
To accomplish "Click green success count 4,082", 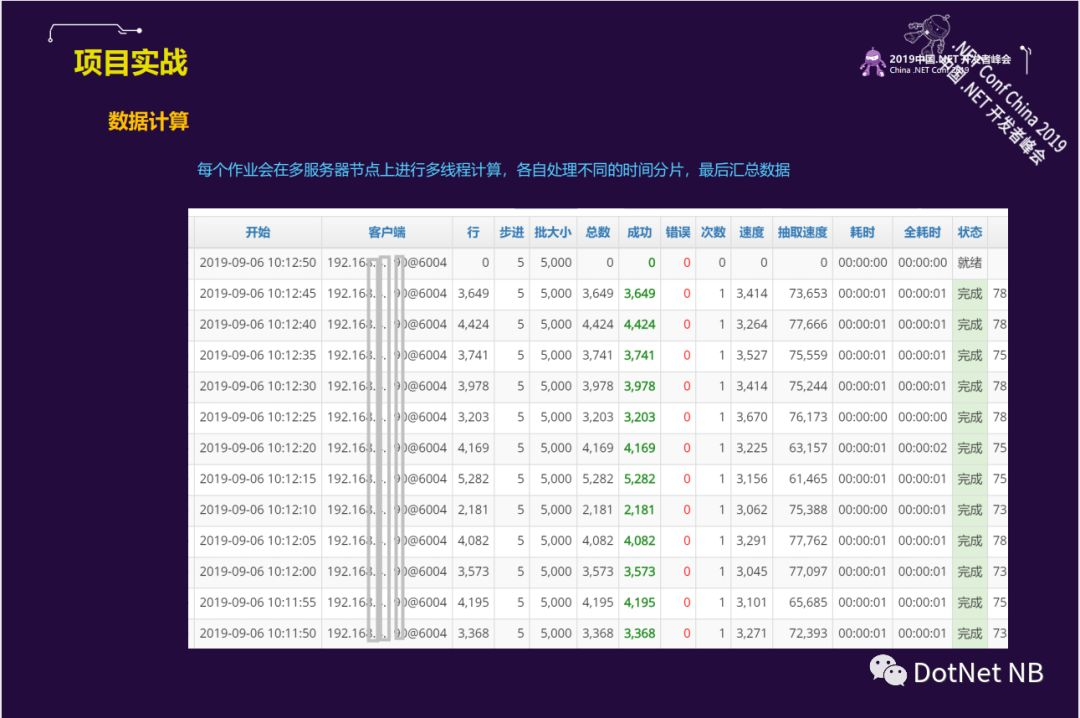I will click(x=639, y=541).
